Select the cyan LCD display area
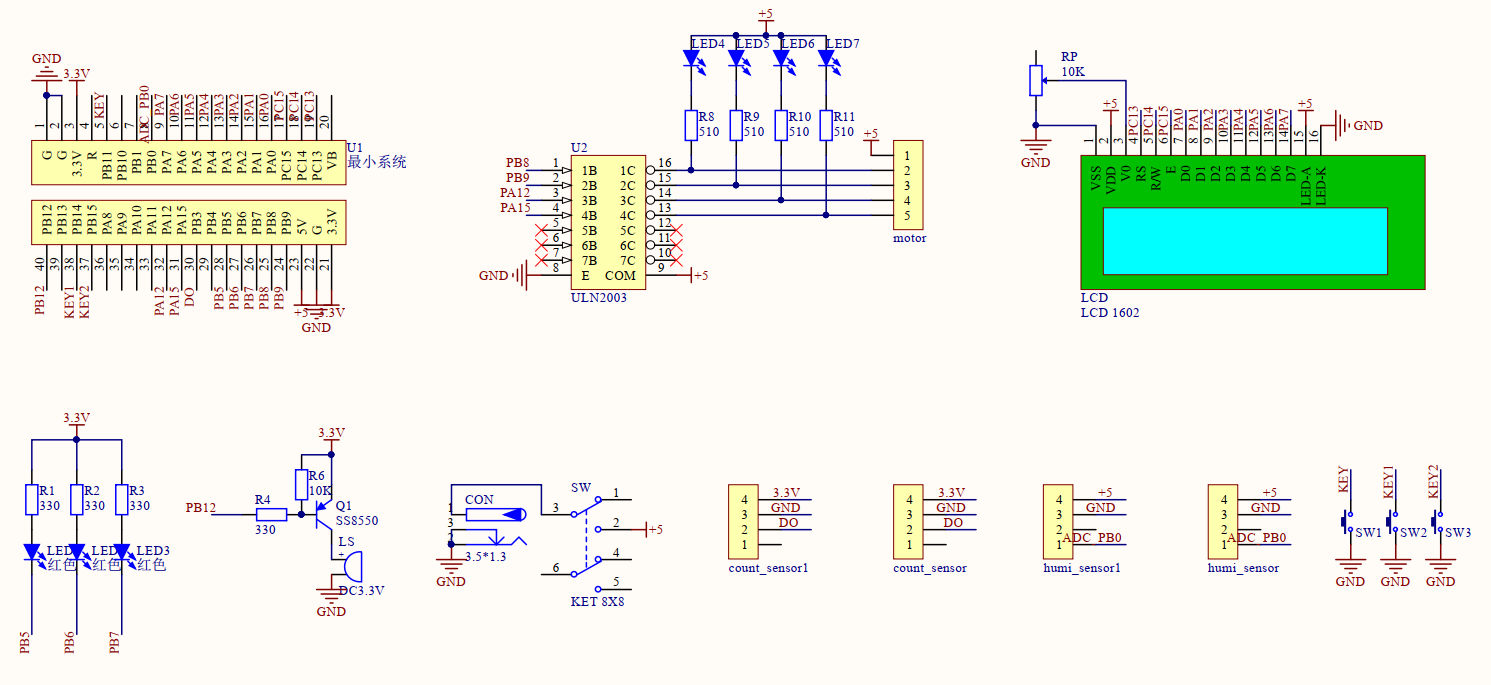Screen dimensions: 1491x685 [x=1245, y=241]
